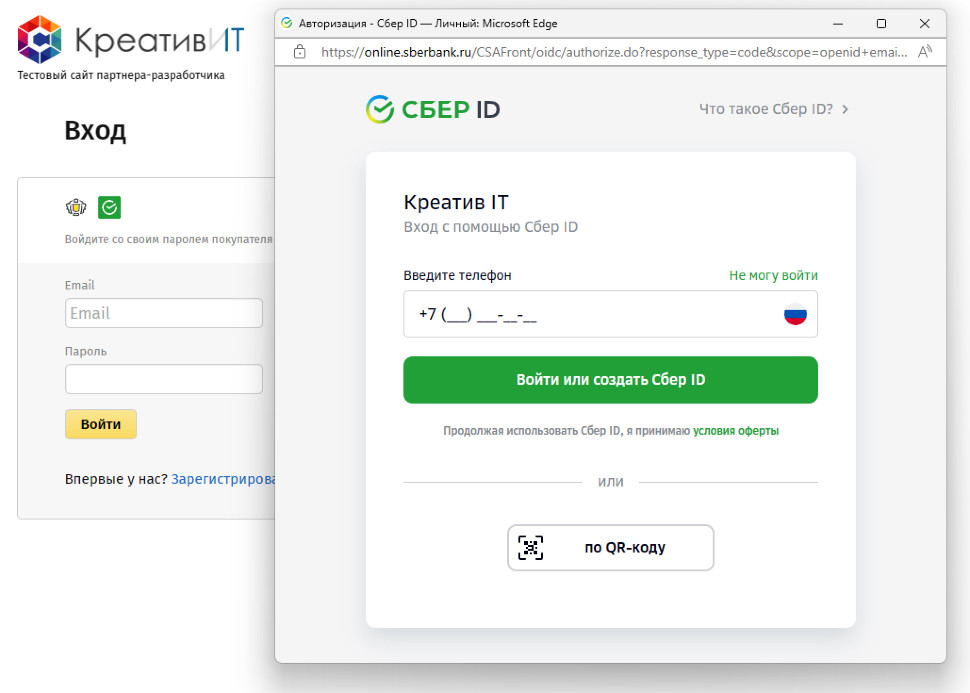
Task: Click the robot mascot login icon
Action: tap(76, 208)
